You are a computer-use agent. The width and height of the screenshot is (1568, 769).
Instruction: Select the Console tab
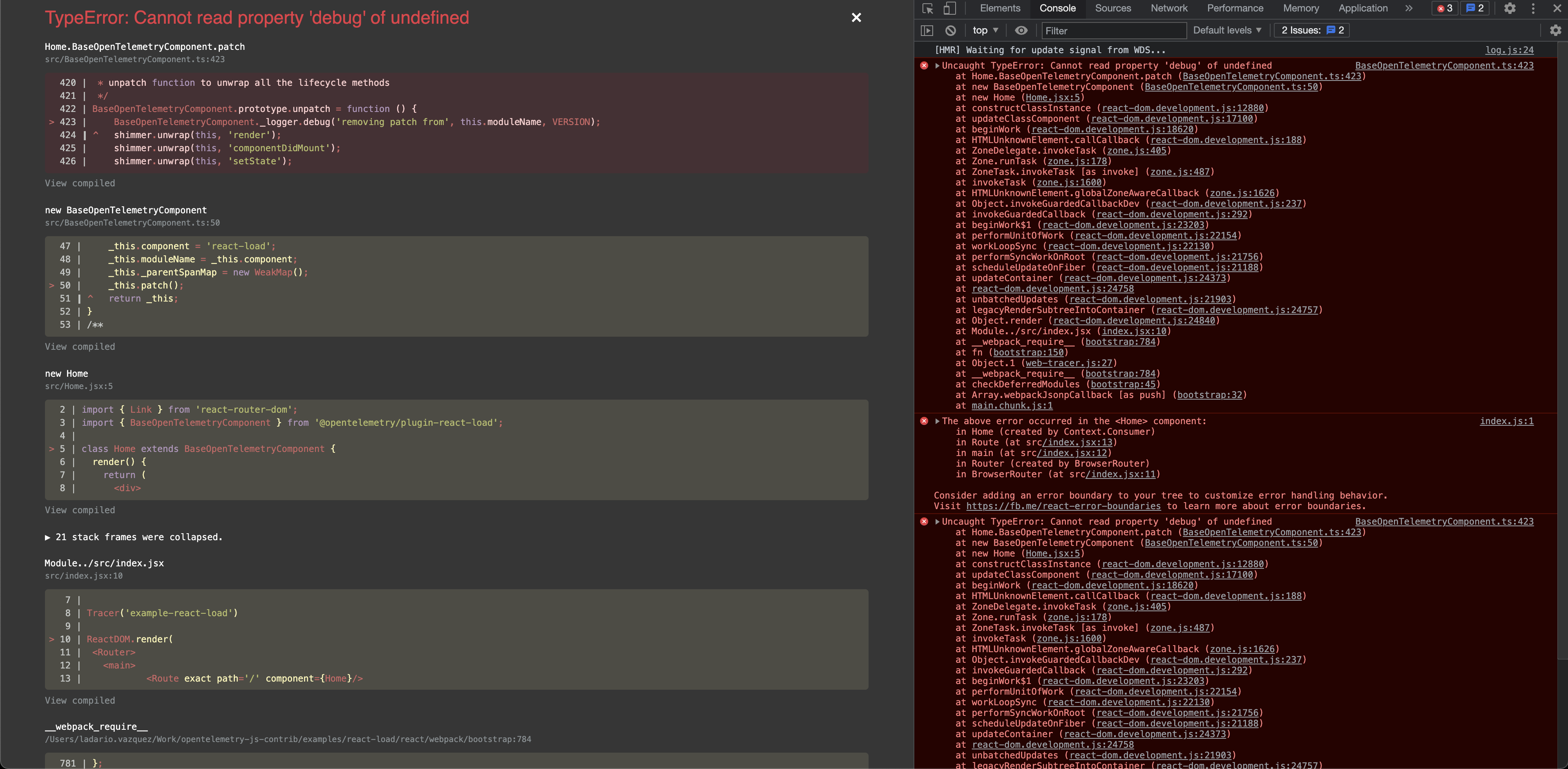pos(1057,9)
